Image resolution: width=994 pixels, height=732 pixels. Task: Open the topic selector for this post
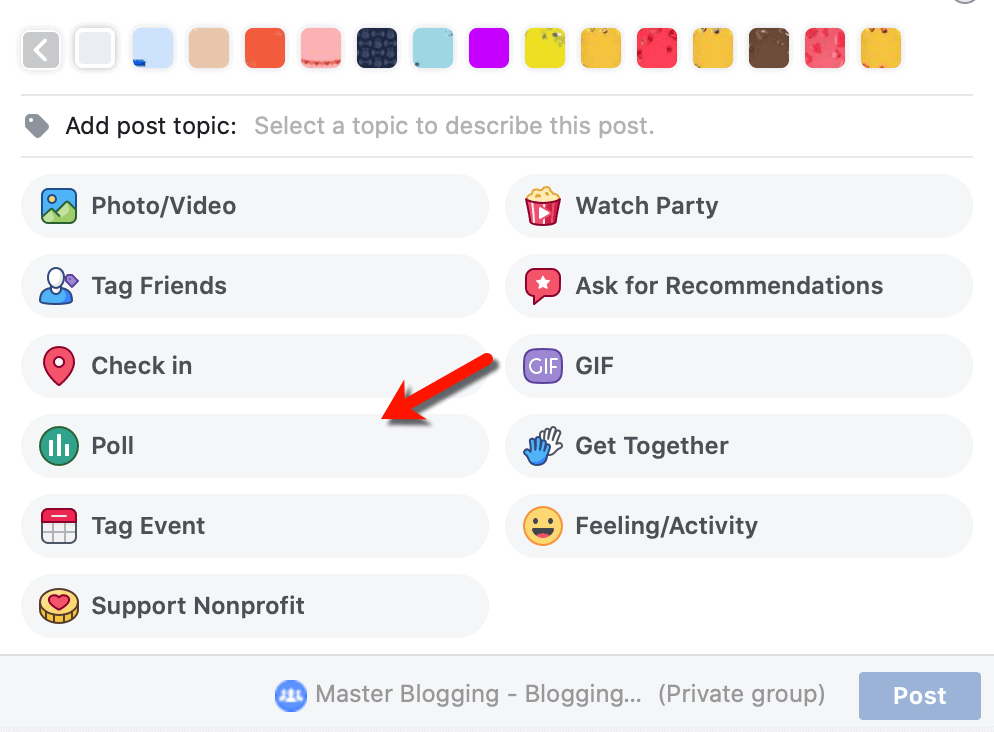453,126
